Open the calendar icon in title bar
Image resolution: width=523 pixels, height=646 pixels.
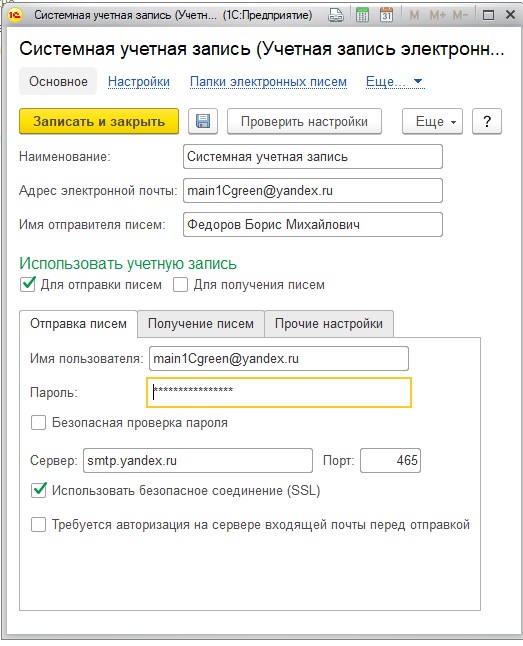[x=386, y=15]
